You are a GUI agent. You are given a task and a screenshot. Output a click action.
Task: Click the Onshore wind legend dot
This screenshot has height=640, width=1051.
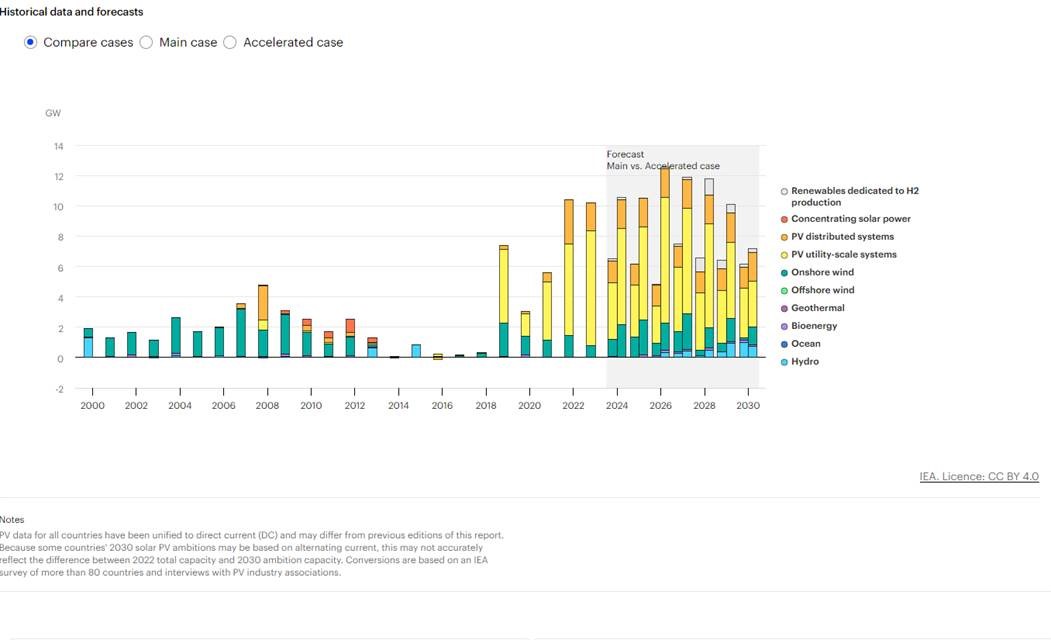coord(784,273)
